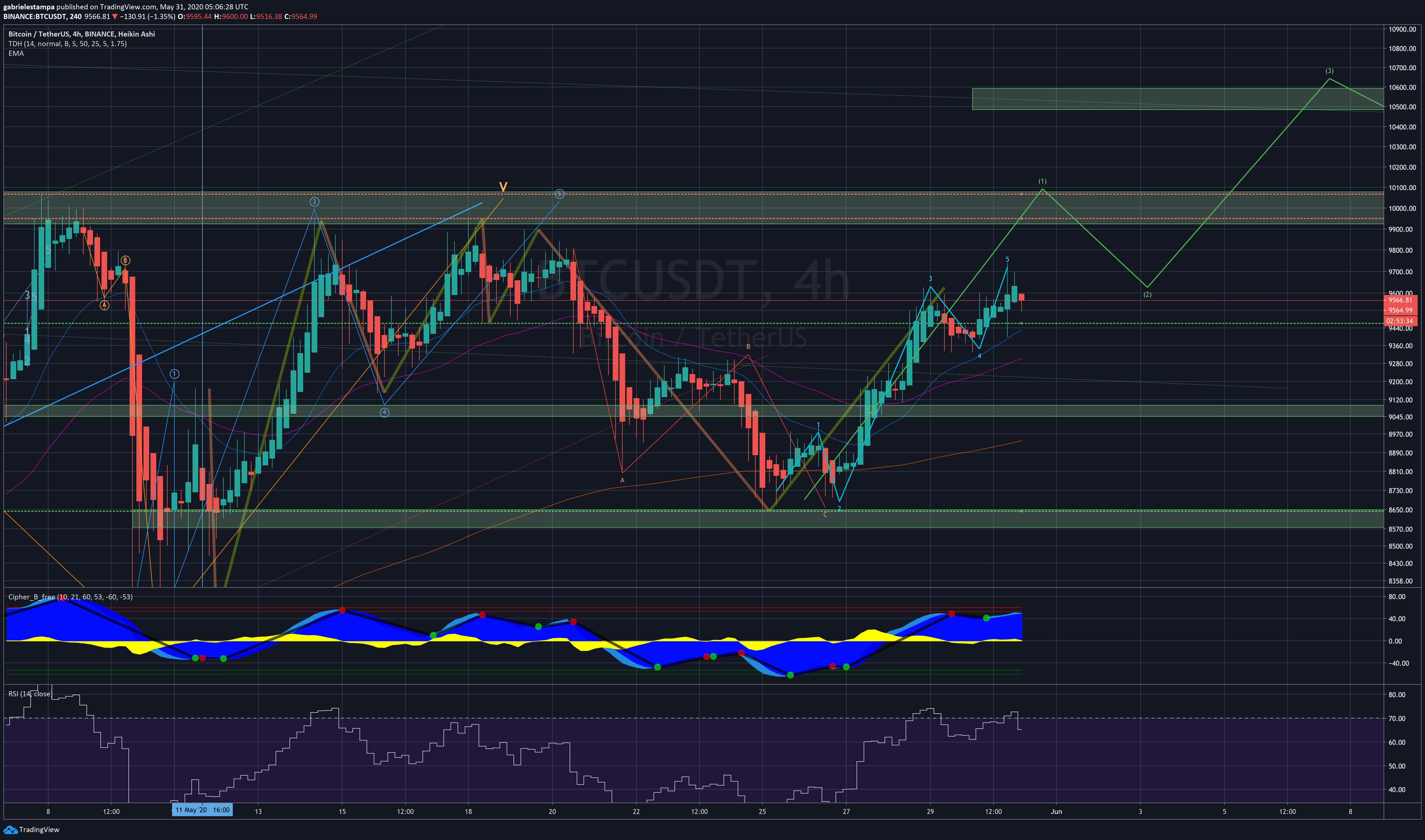1425x840 pixels.
Task: Click the TradingView cloud logo icon
Action: (10, 830)
